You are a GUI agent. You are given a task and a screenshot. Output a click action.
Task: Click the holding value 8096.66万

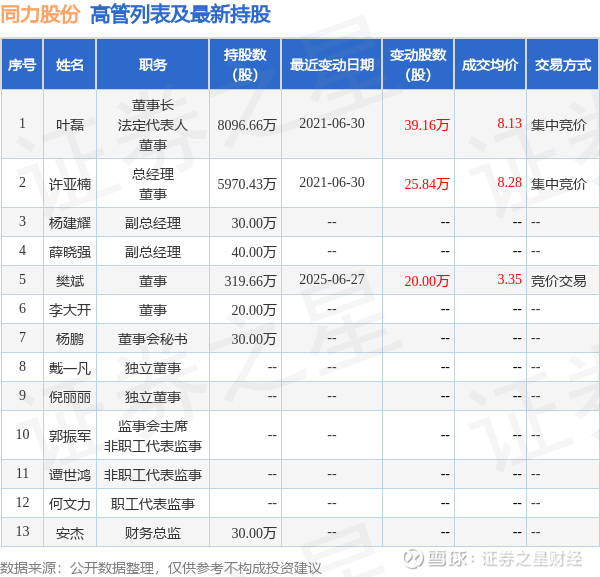[247, 125]
